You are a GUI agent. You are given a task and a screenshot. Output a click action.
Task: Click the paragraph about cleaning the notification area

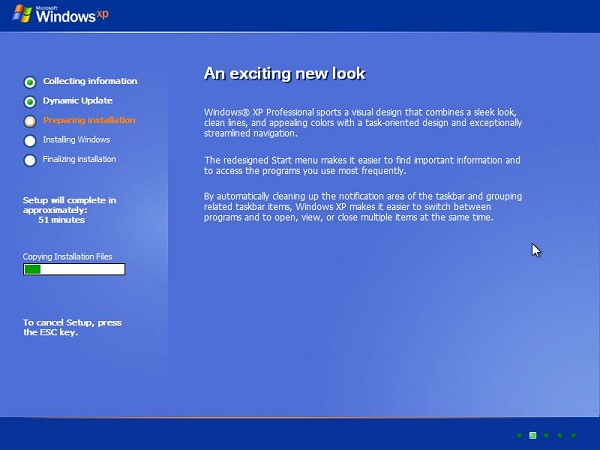[x=363, y=207]
